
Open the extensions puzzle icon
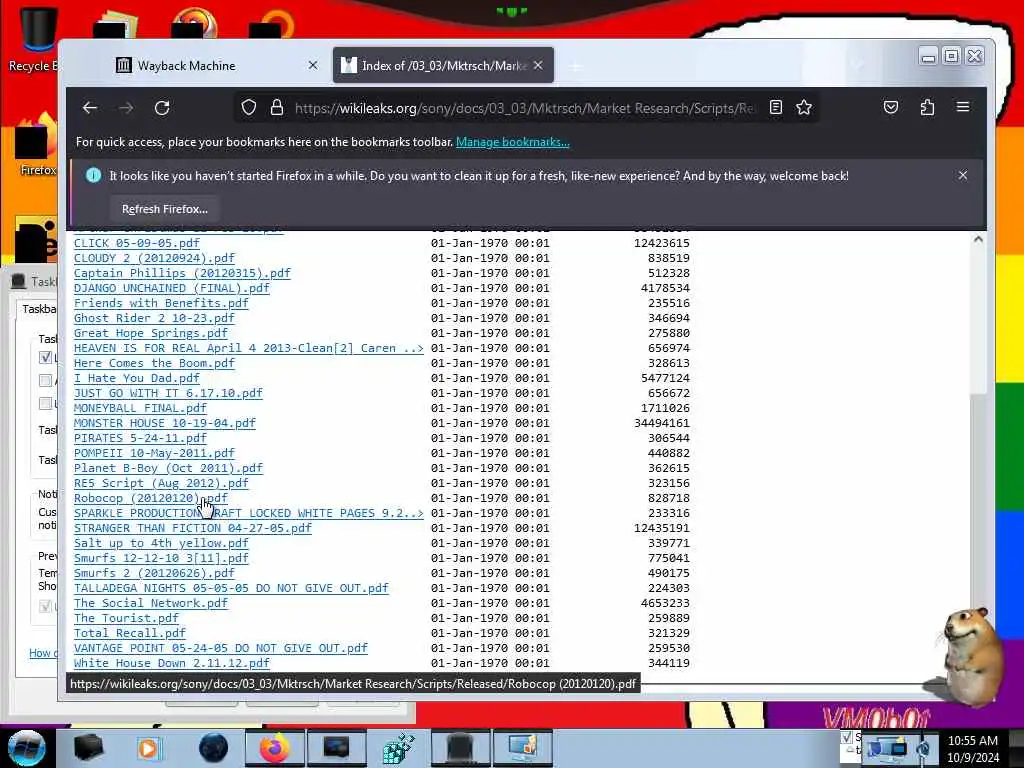click(x=927, y=107)
